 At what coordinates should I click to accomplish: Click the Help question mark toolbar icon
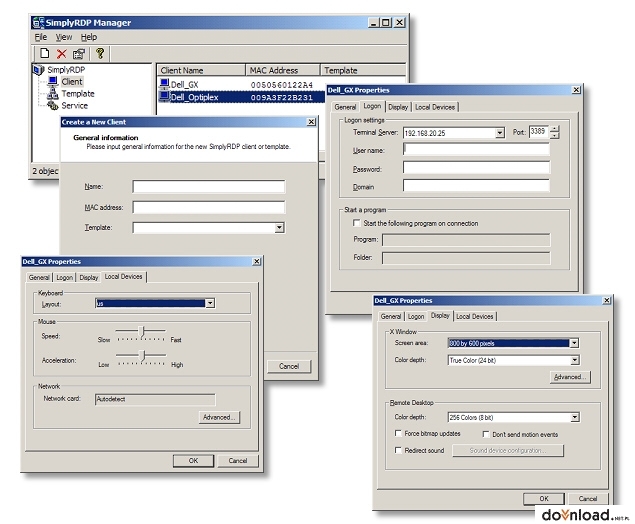click(x=100, y=53)
